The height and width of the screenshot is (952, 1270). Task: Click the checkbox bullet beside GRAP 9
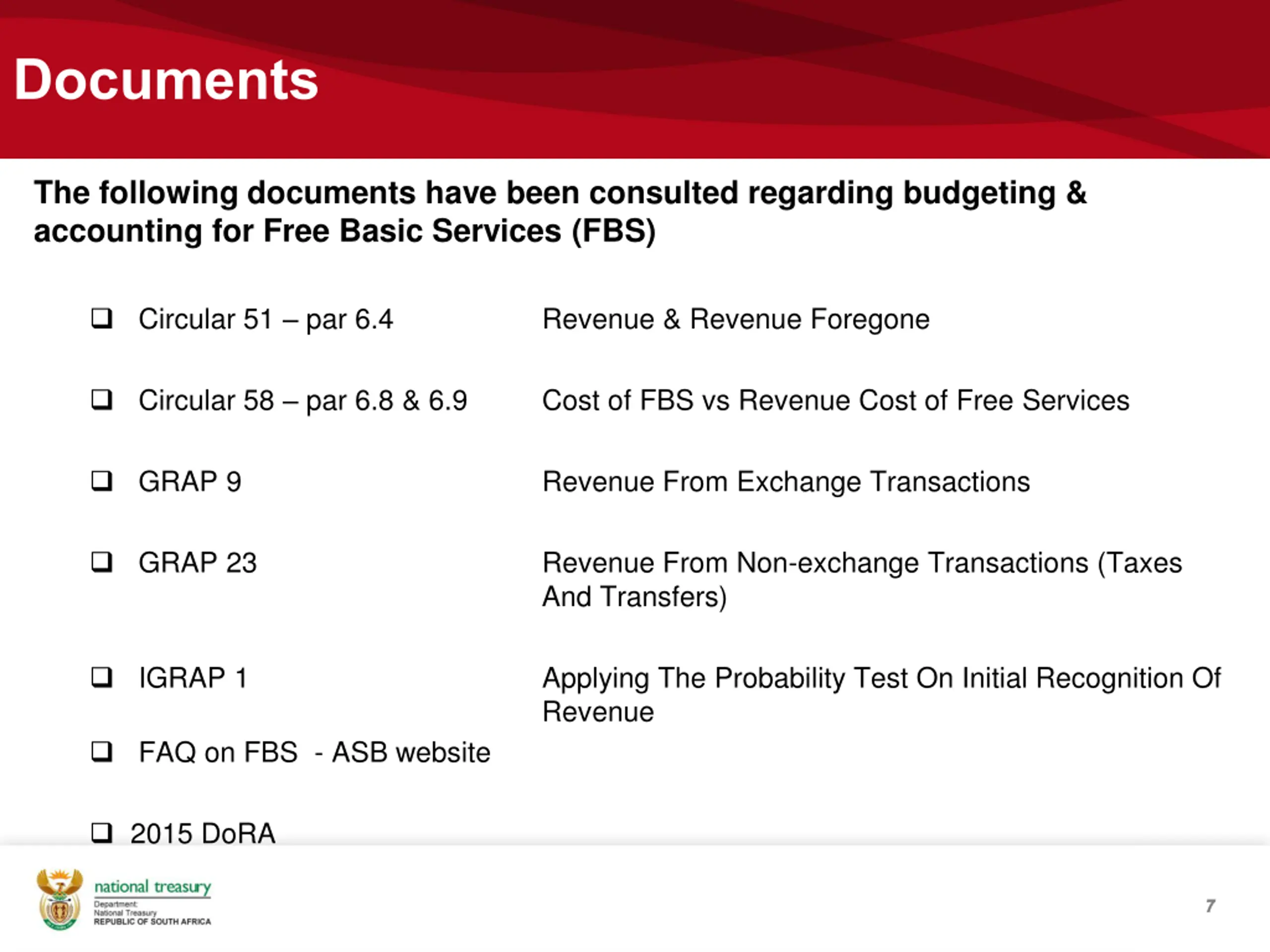point(102,481)
